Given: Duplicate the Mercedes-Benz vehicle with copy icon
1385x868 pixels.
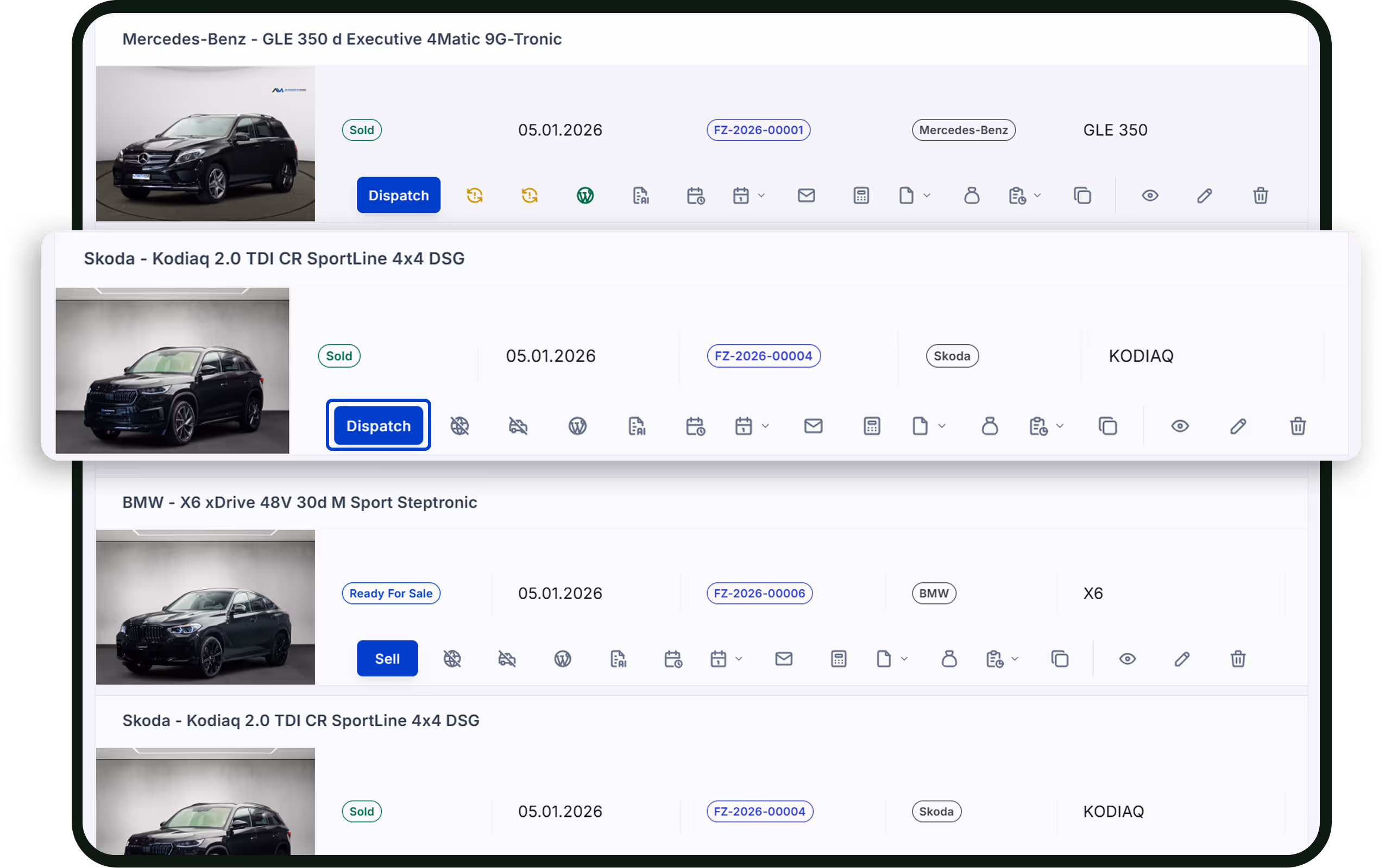Looking at the screenshot, I should click(x=1082, y=196).
